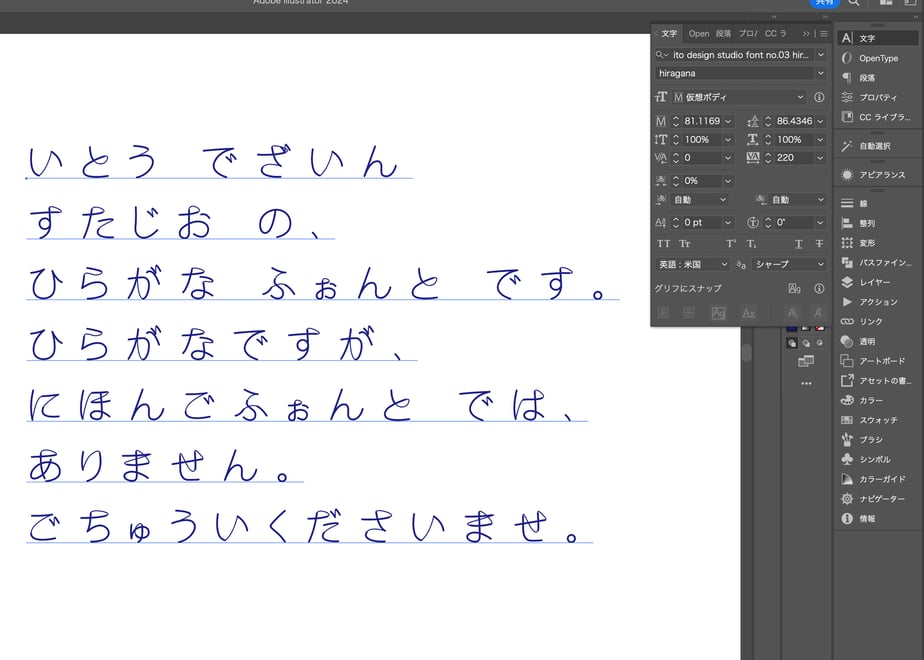The image size is (924, 660).
Task: Open the アートボード (Artboards) panel
Action: click(x=877, y=361)
